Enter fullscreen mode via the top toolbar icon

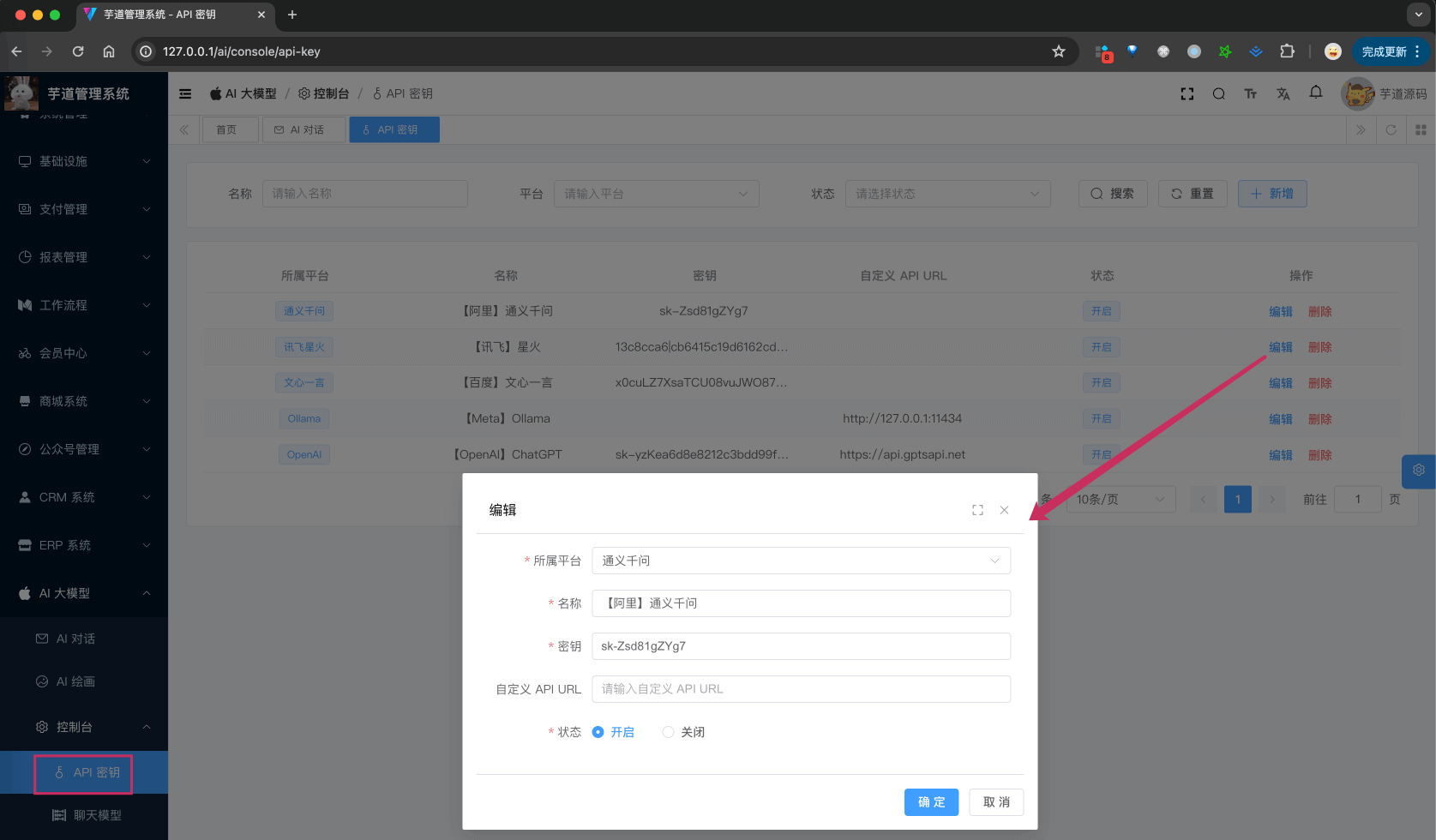click(1187, 93)
